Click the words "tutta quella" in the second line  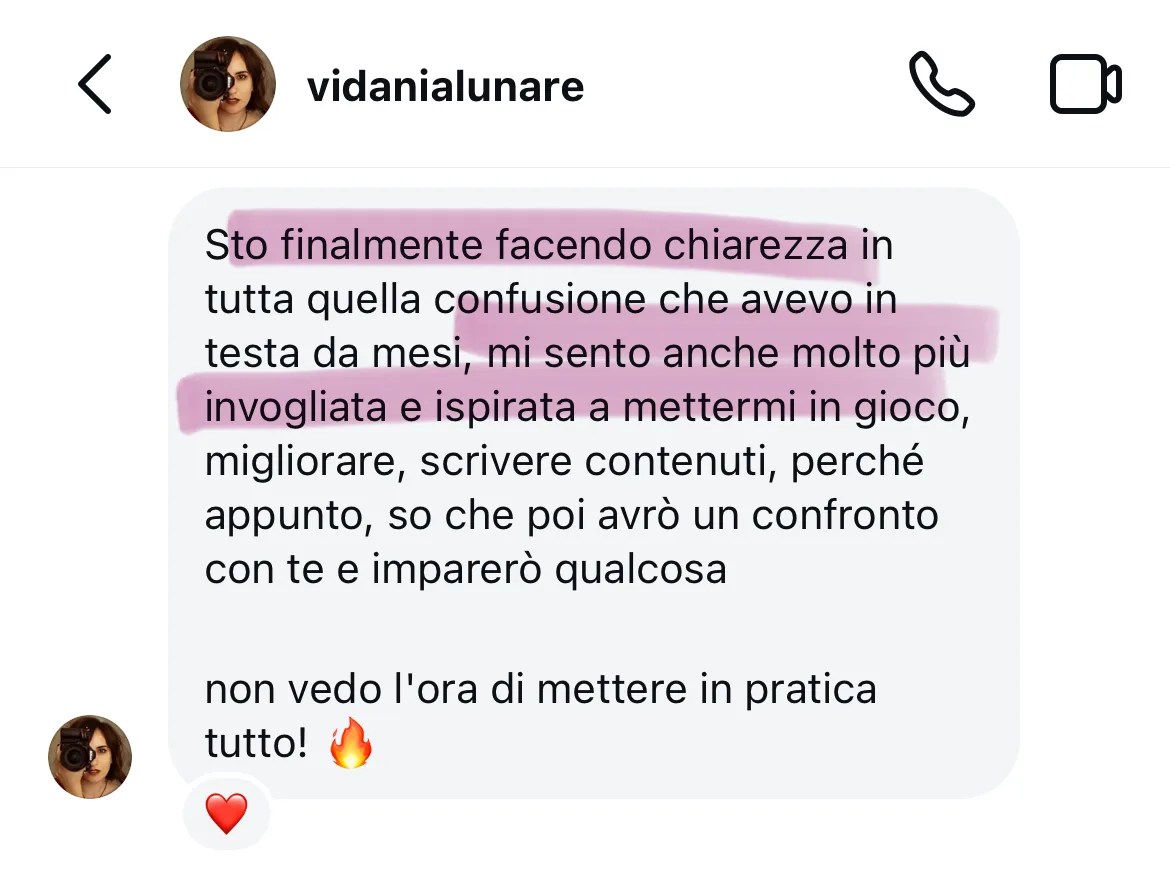(x=313, y=299)
